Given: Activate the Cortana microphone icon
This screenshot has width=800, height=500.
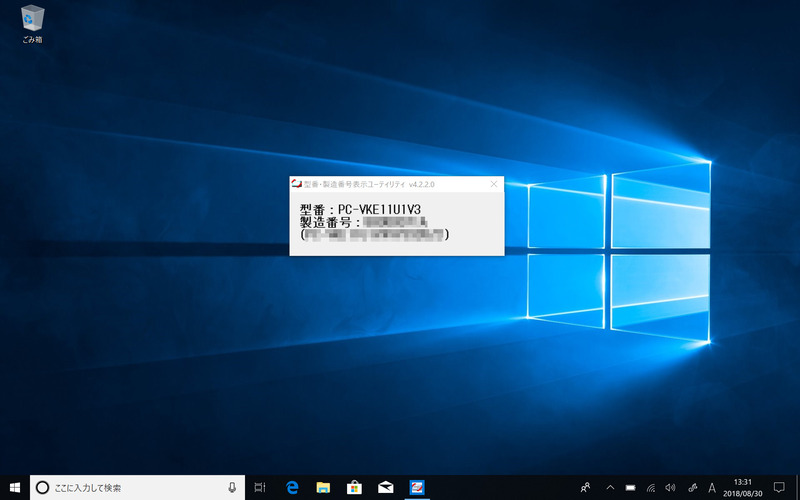Looking at the screenshot, I should 232,488.
